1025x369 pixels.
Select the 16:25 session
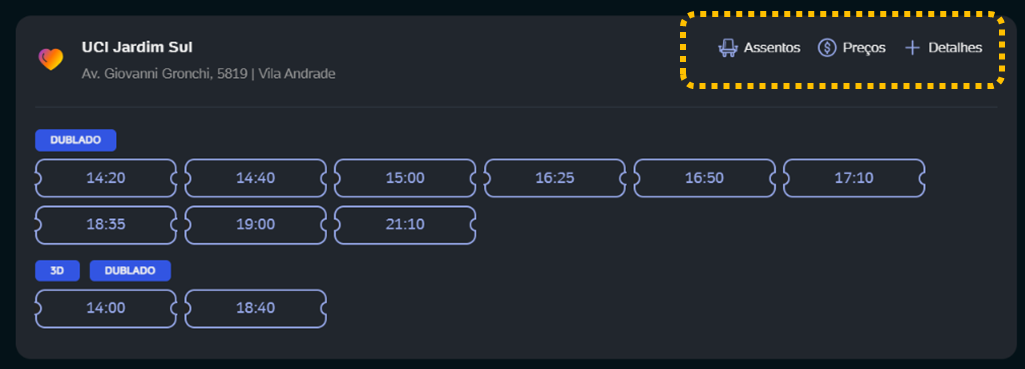point(555,178)
